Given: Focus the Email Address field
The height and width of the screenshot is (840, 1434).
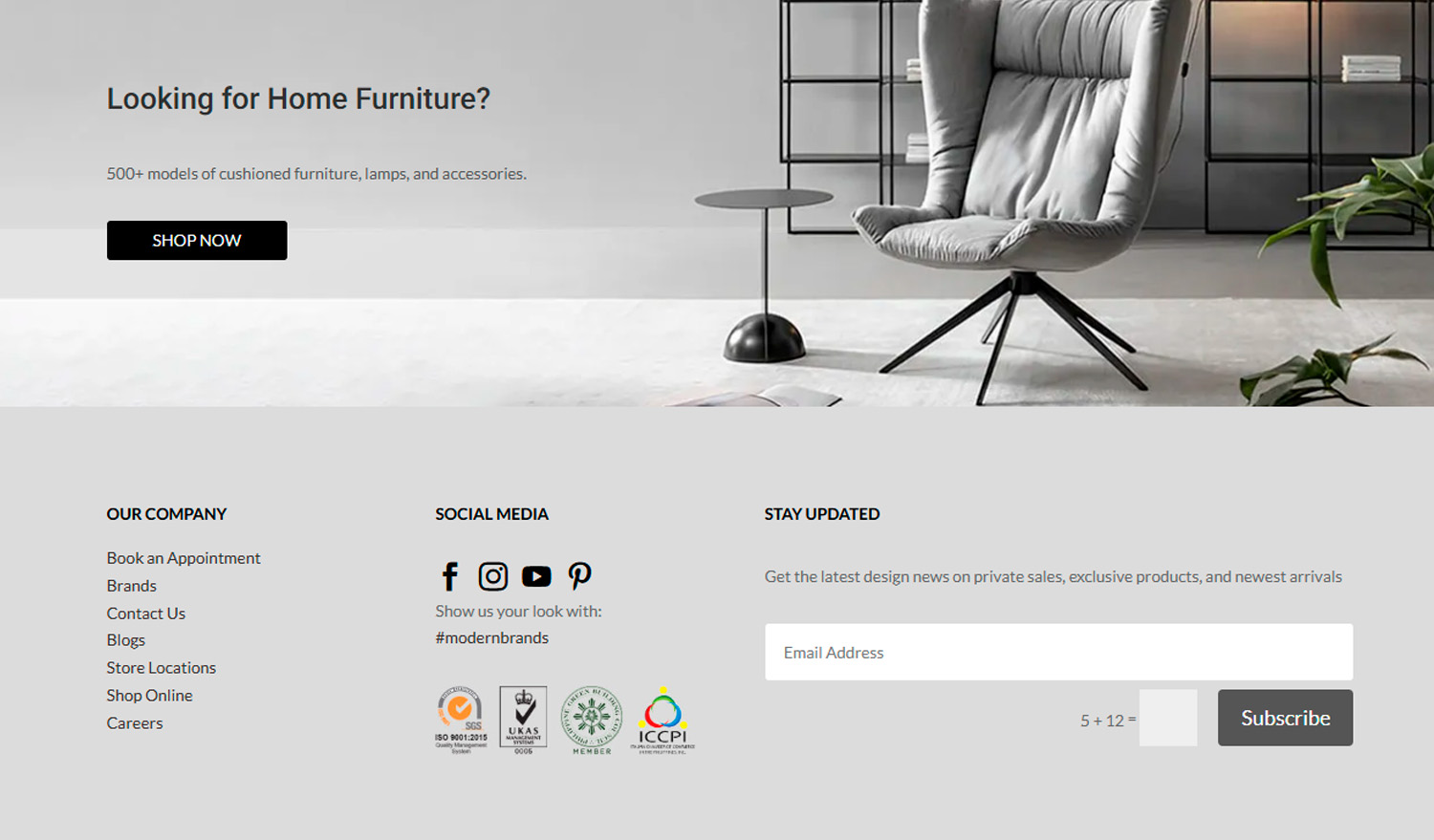Looking at the screenshot, I should 1058,653.
